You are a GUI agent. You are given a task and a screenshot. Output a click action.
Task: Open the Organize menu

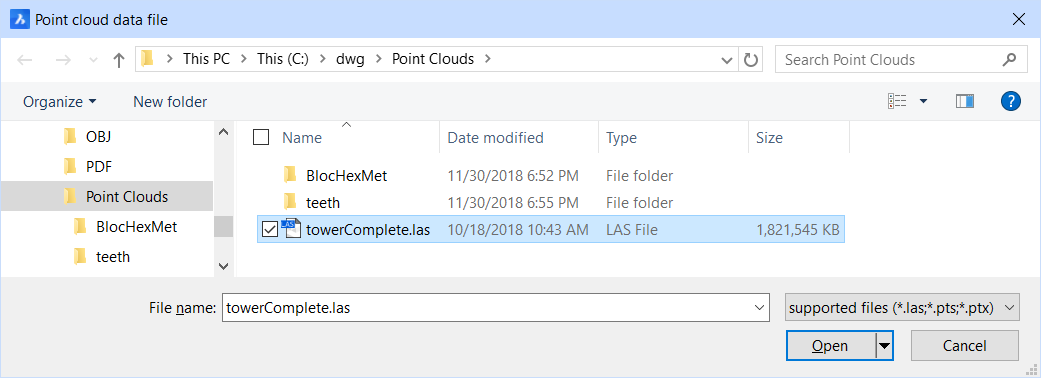point(60,102)
